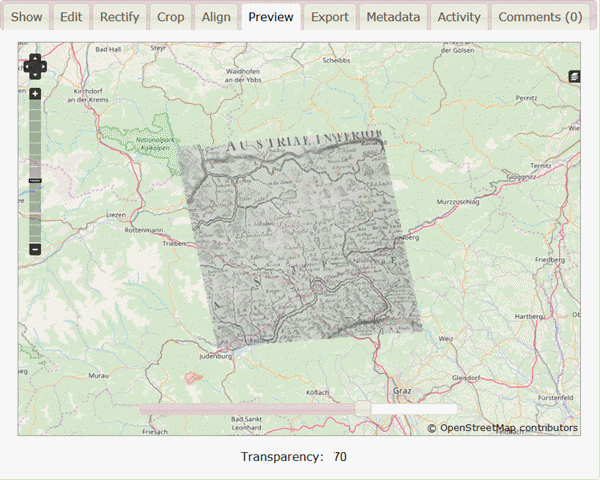Click the white end of transparency track
Screen dimensions: 600x480
414,409
